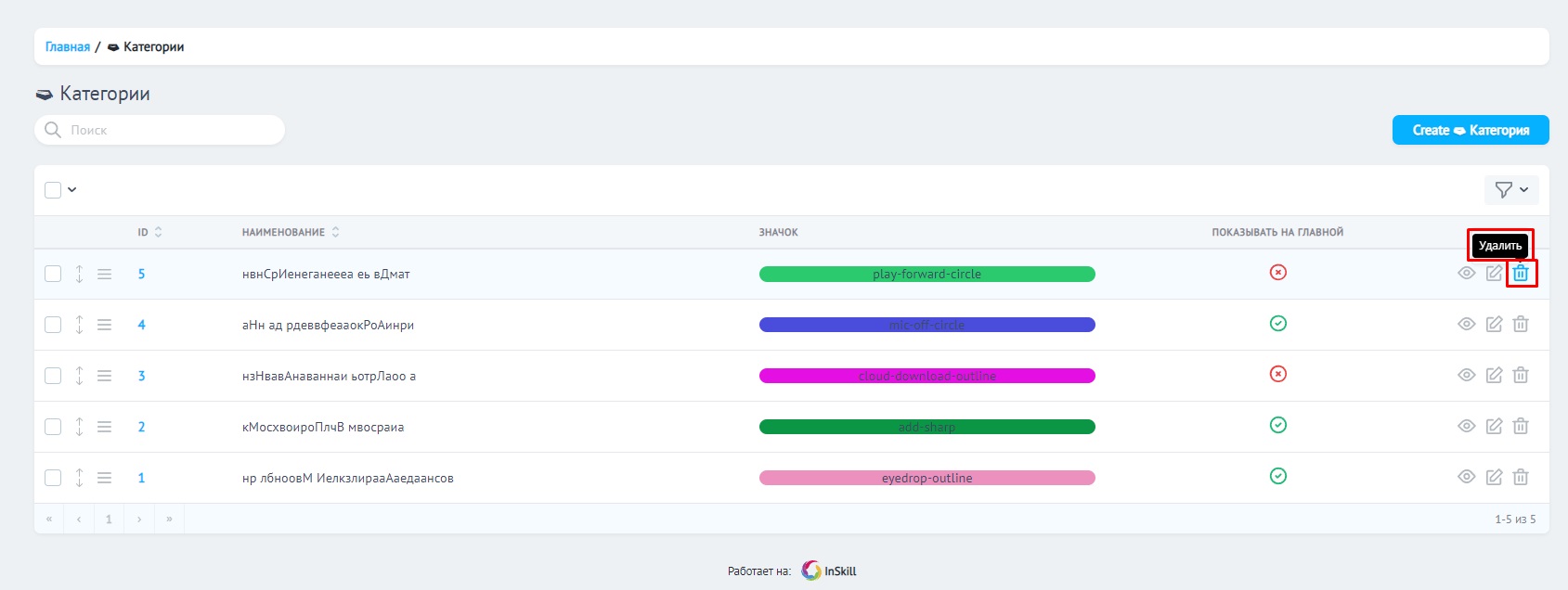Click into the Поиск search field
Screen dimensions: 1568x590
coord(167,130)
